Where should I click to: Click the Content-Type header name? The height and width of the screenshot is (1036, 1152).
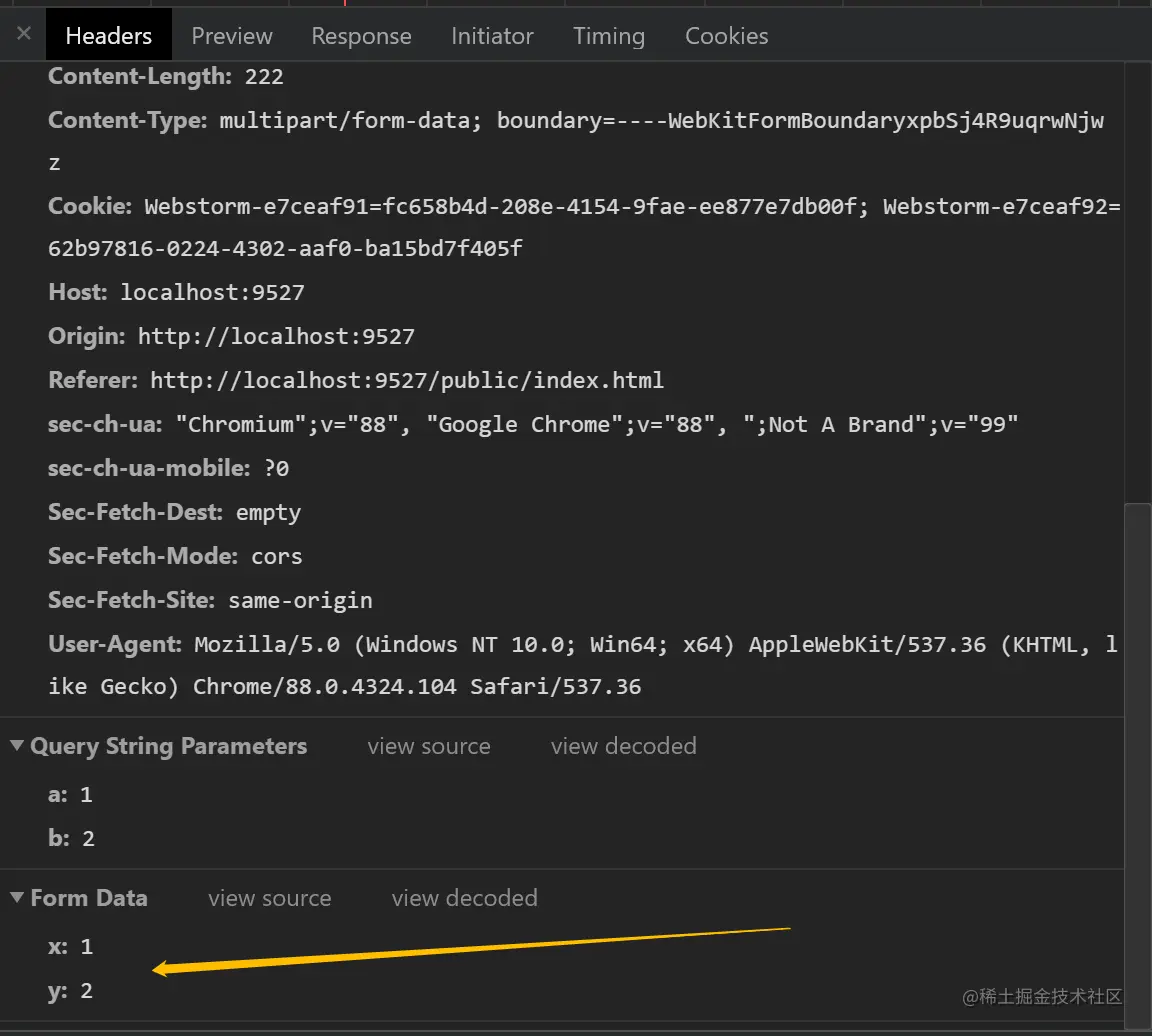128,121
